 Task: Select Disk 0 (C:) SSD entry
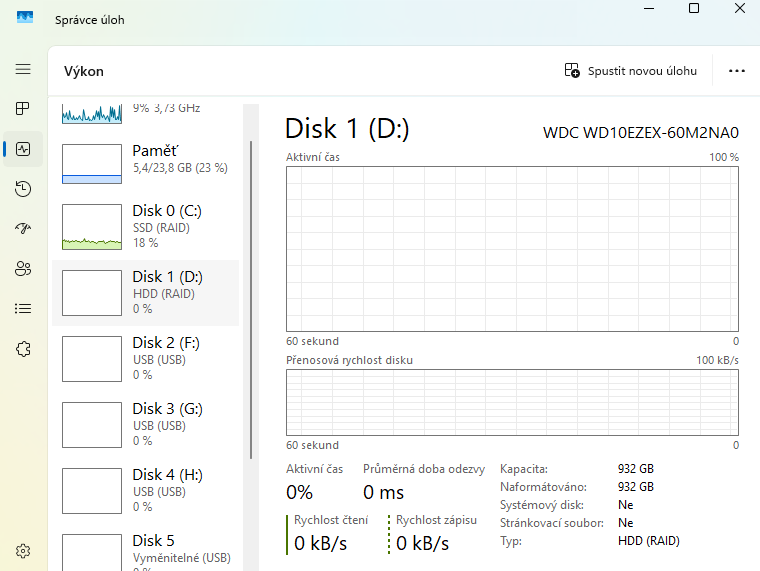pyautogui.click(x=145, y=227)
